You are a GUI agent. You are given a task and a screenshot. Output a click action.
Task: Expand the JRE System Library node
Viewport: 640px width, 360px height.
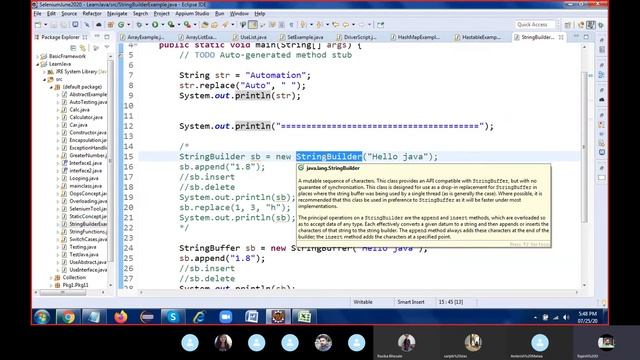44,72
